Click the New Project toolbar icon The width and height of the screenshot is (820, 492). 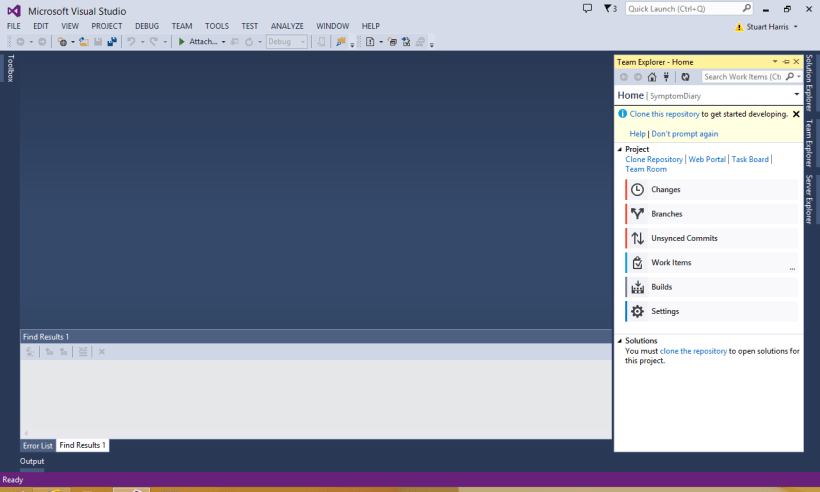(62, 42)
